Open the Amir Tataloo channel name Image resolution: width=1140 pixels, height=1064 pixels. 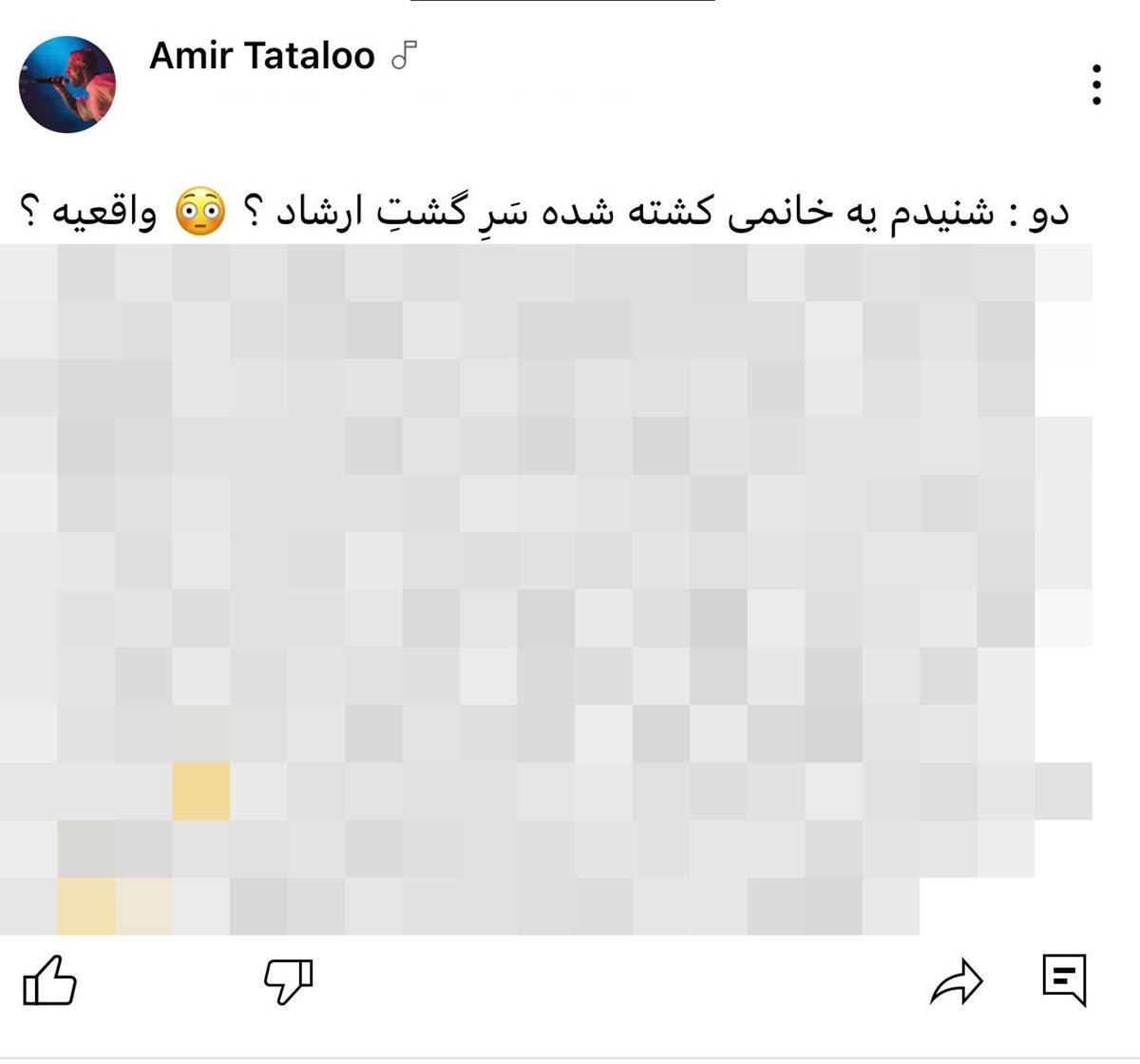pos(262,56)
